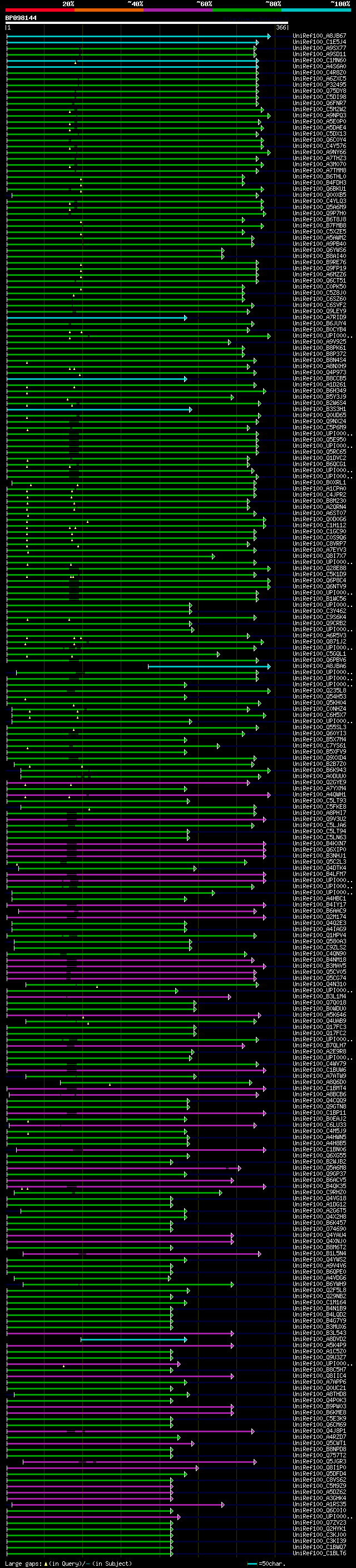Select the UniRef100_Q8I1P0 entry
This screenshot has width=356, height=1568.
319,1467
